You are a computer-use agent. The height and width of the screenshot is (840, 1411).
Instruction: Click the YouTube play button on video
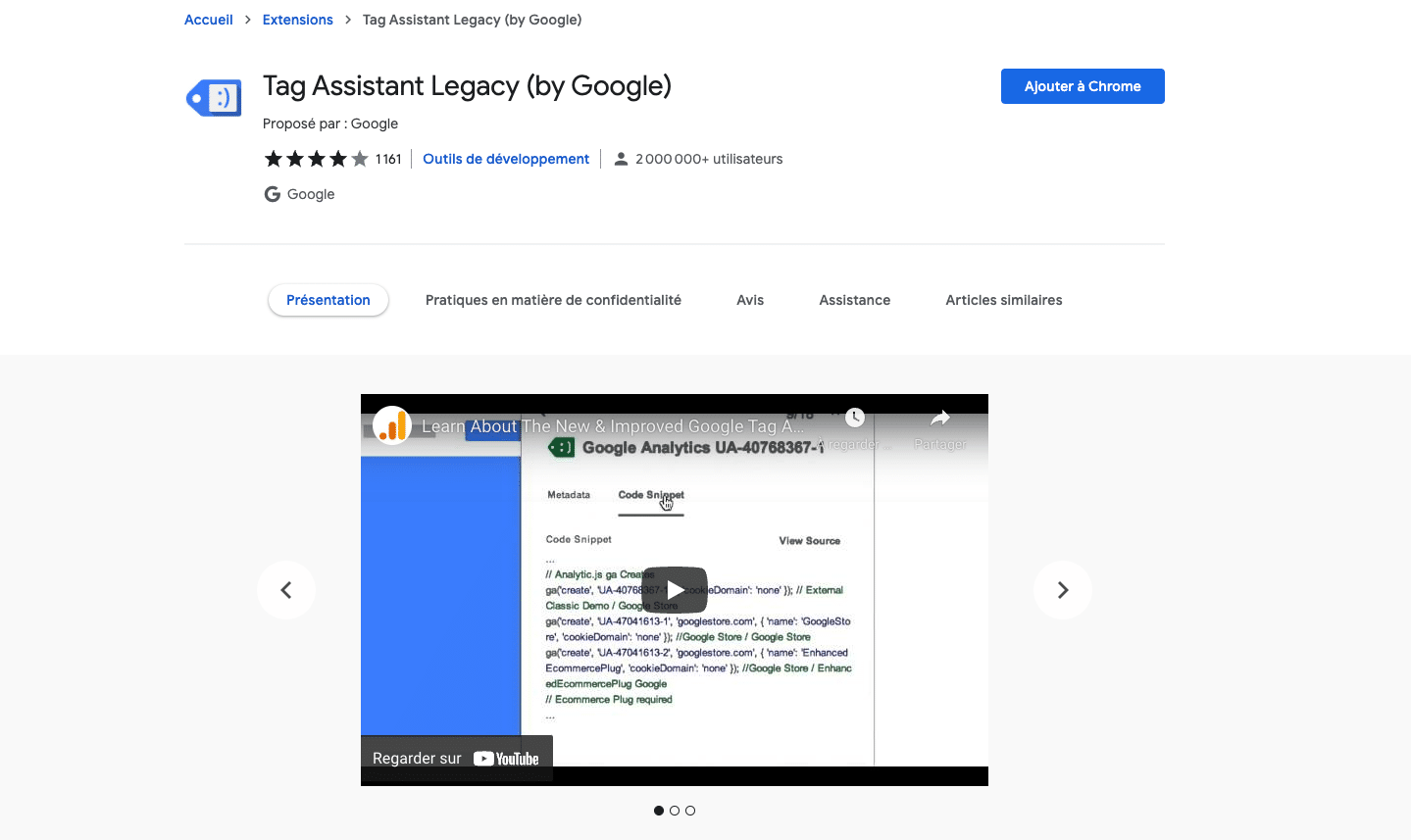tap(675, 590)
